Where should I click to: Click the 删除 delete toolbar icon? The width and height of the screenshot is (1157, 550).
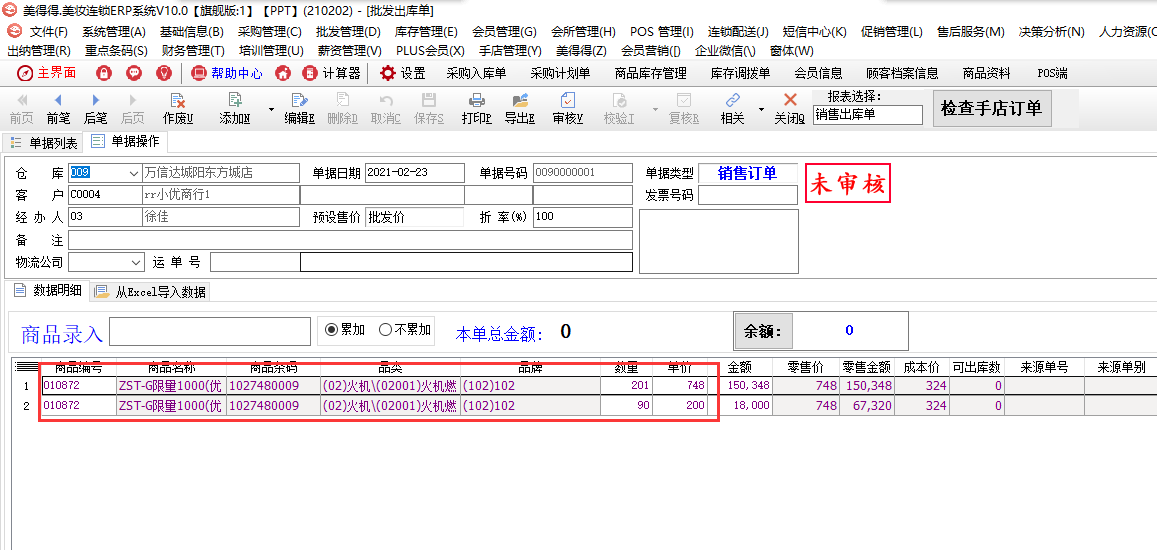(x=342, y=109)
